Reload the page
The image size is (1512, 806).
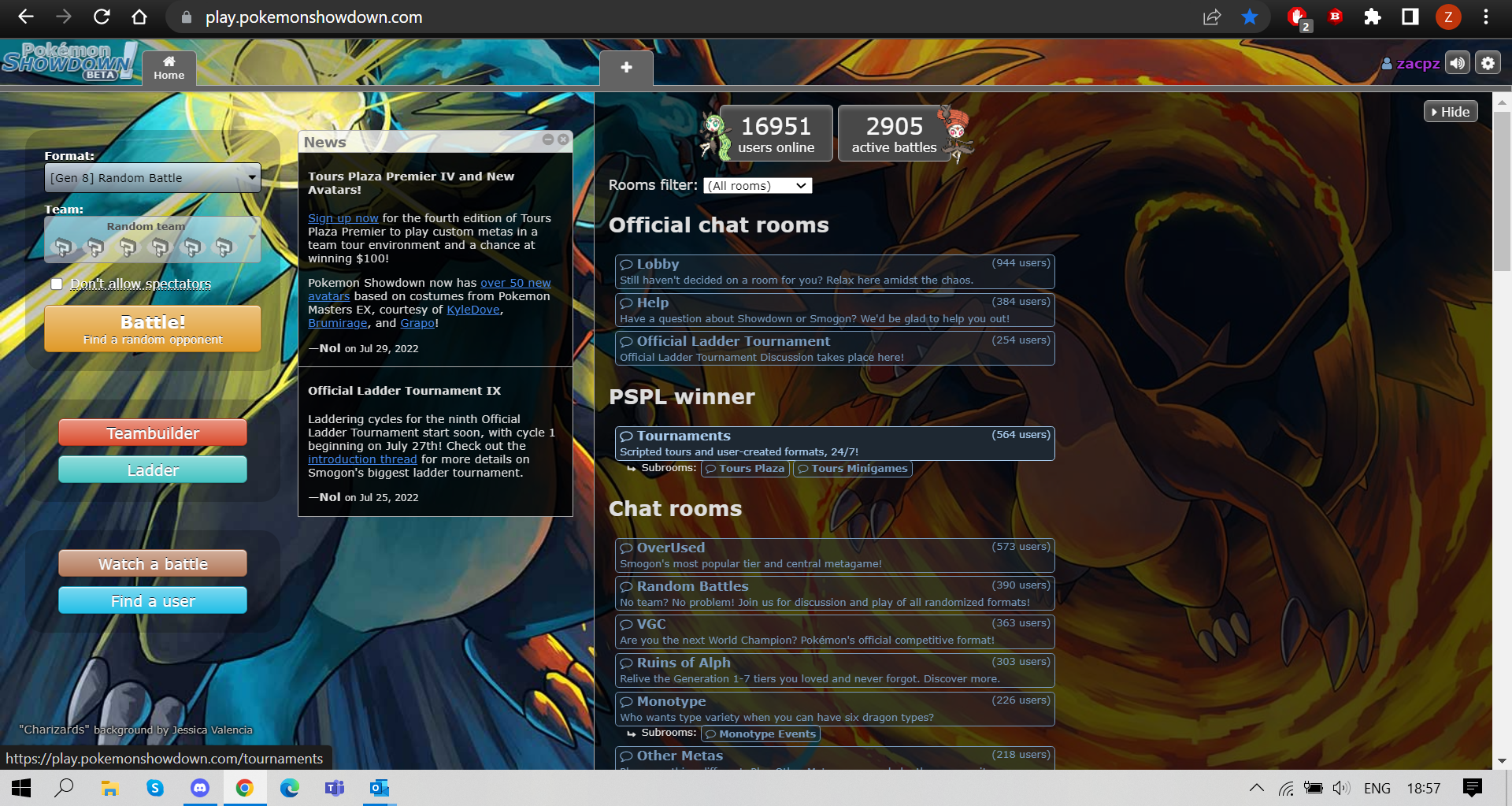click(102, 17)
